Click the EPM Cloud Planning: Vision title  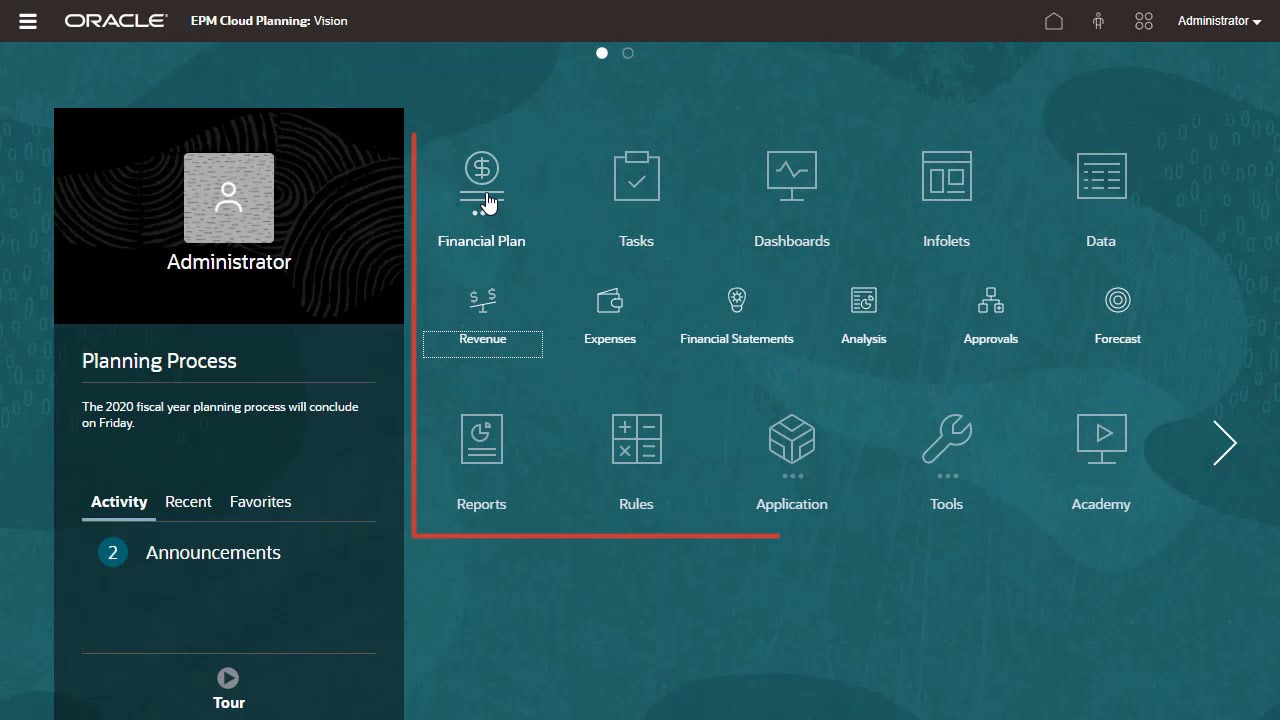(269, 21)
